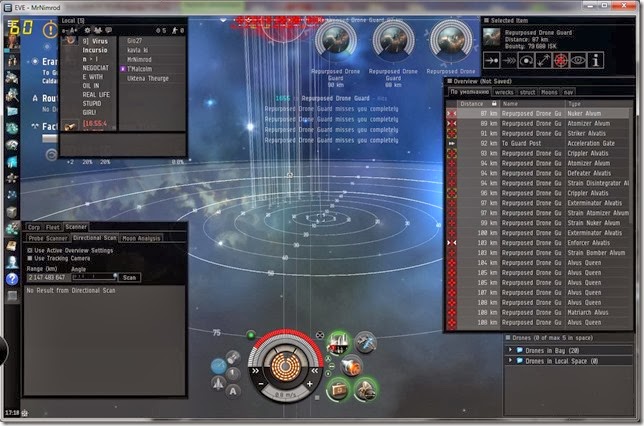Select the Matriarch Alvus overview row
This screenshot has width=644, height=426.
pos(538,313)
